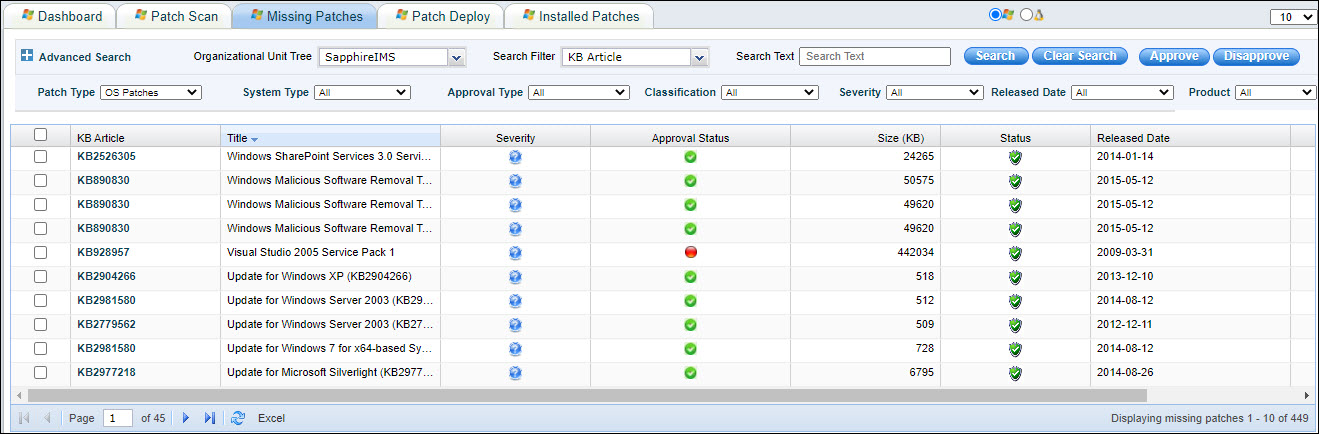Open the Installed Patches tab

tap(578, 16)
